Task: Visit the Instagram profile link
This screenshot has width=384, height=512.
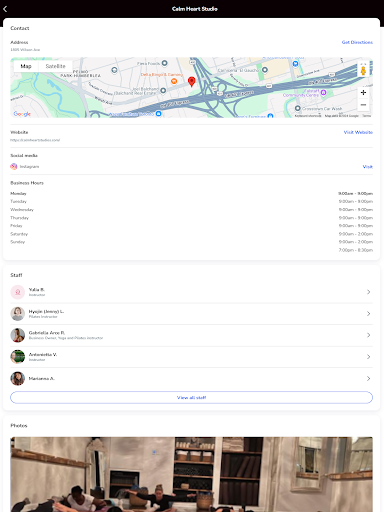Action: click(x=368, y=167)
